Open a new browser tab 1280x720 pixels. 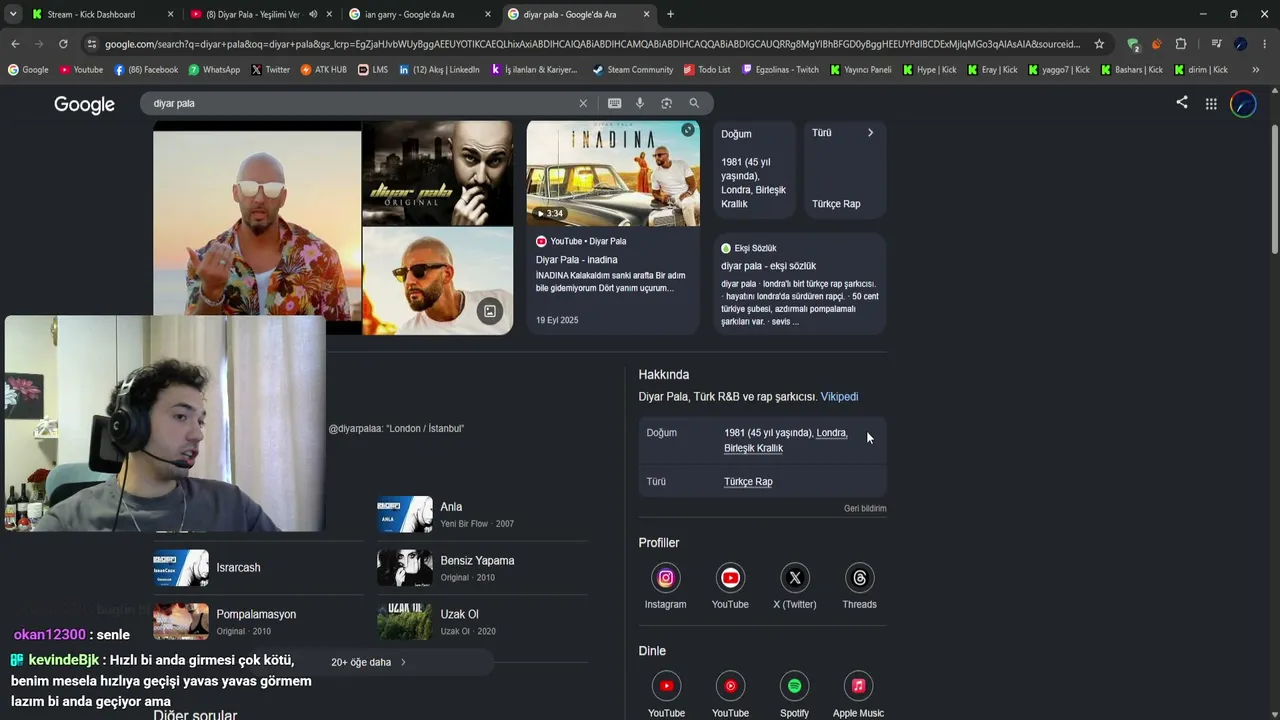[x=670, y=14]
